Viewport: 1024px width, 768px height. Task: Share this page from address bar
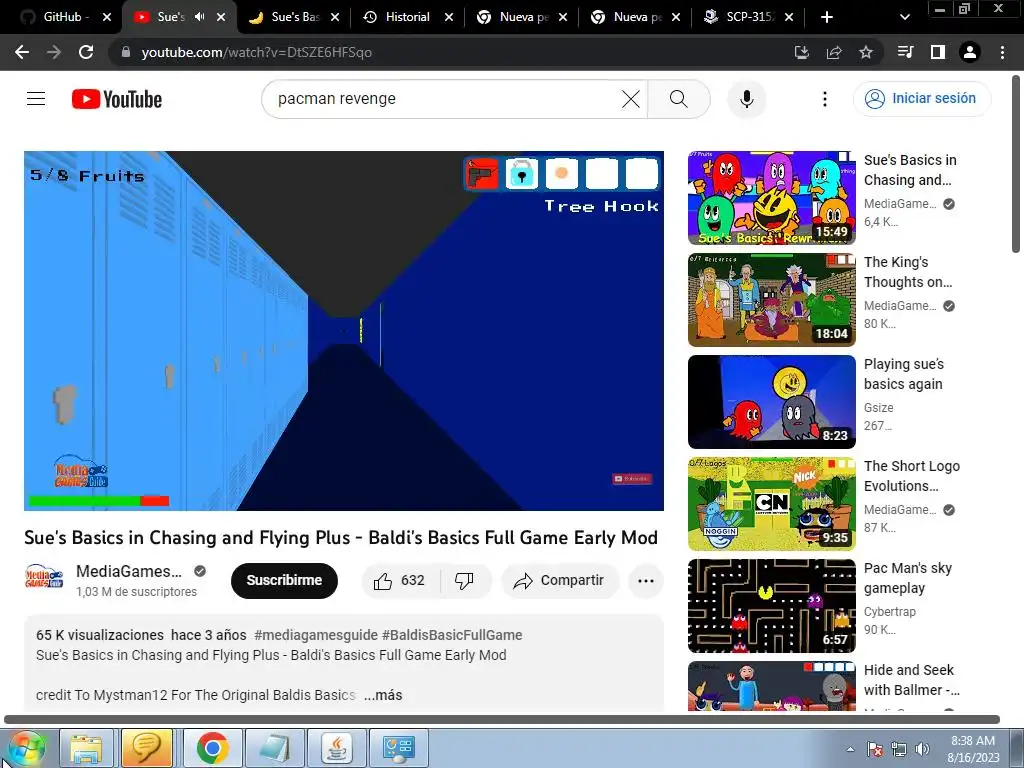[834, 52]
